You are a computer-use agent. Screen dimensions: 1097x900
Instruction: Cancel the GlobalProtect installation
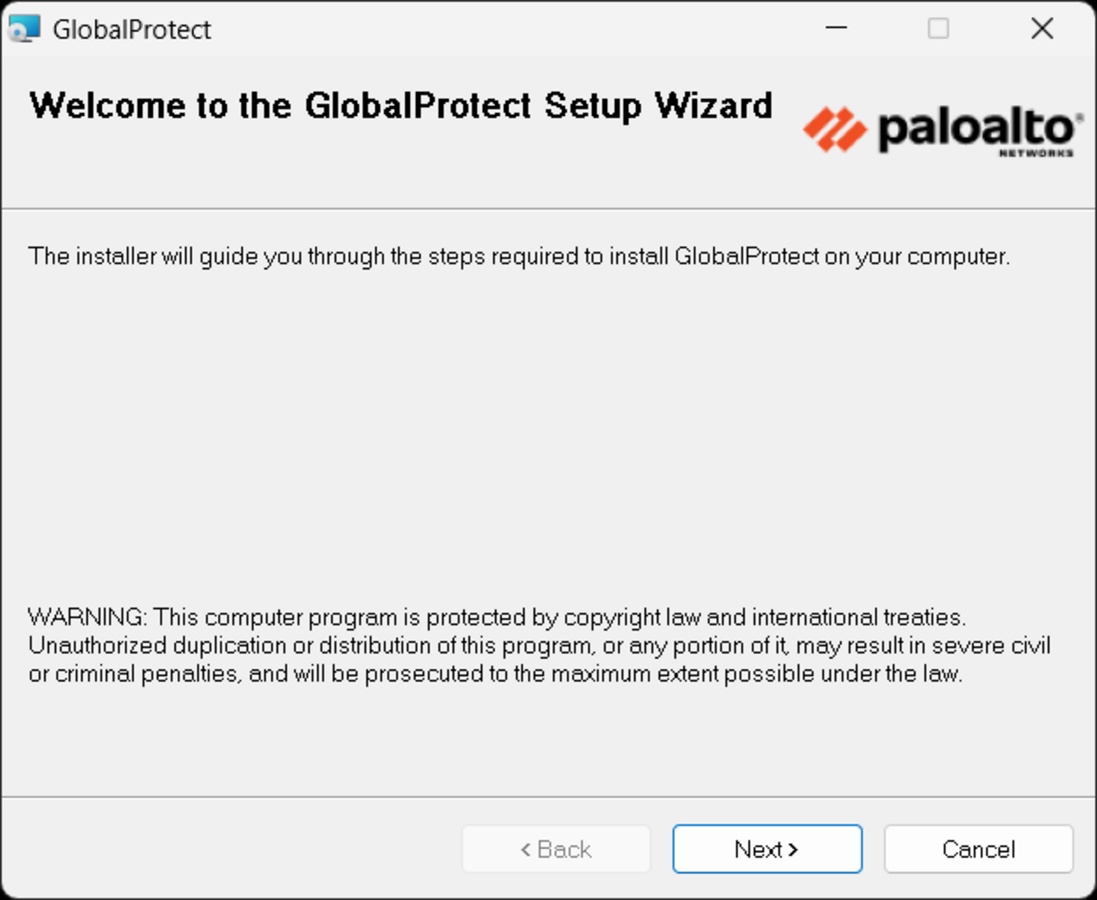click(x=978, y=849)
